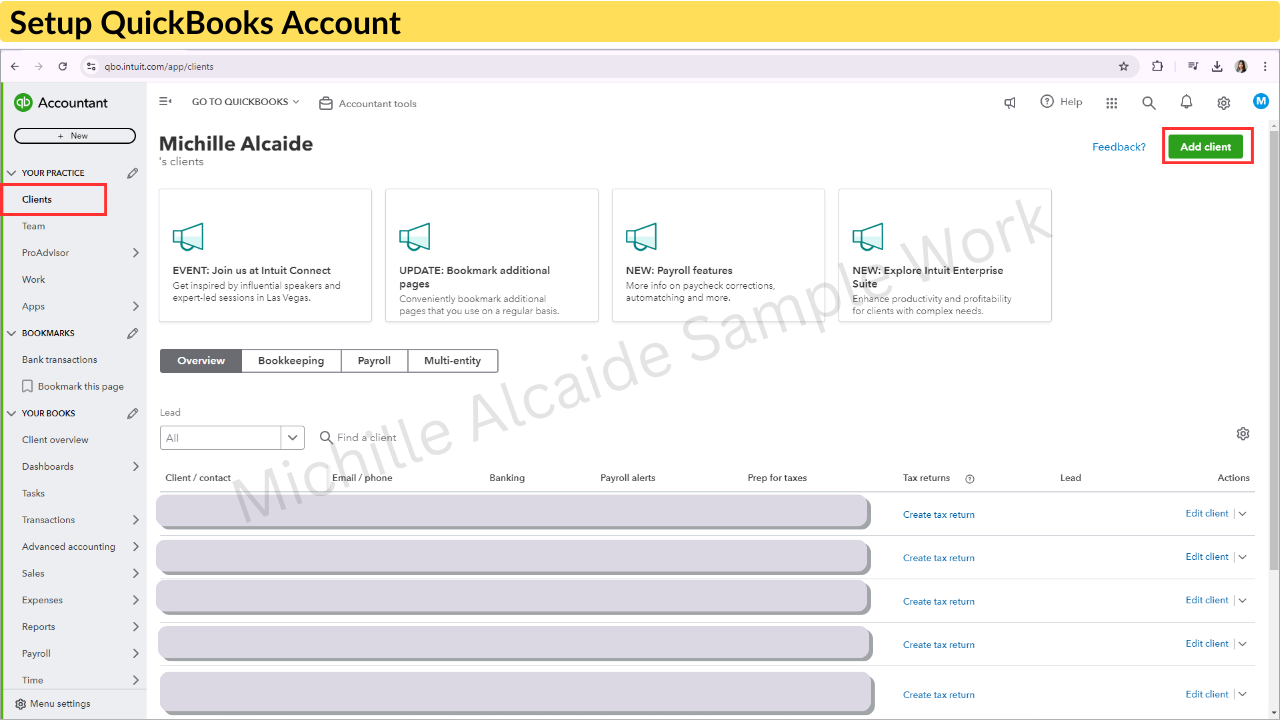Click the search magnifier in header
This screenshot has height=720, width=1280.
(1149, 102)
